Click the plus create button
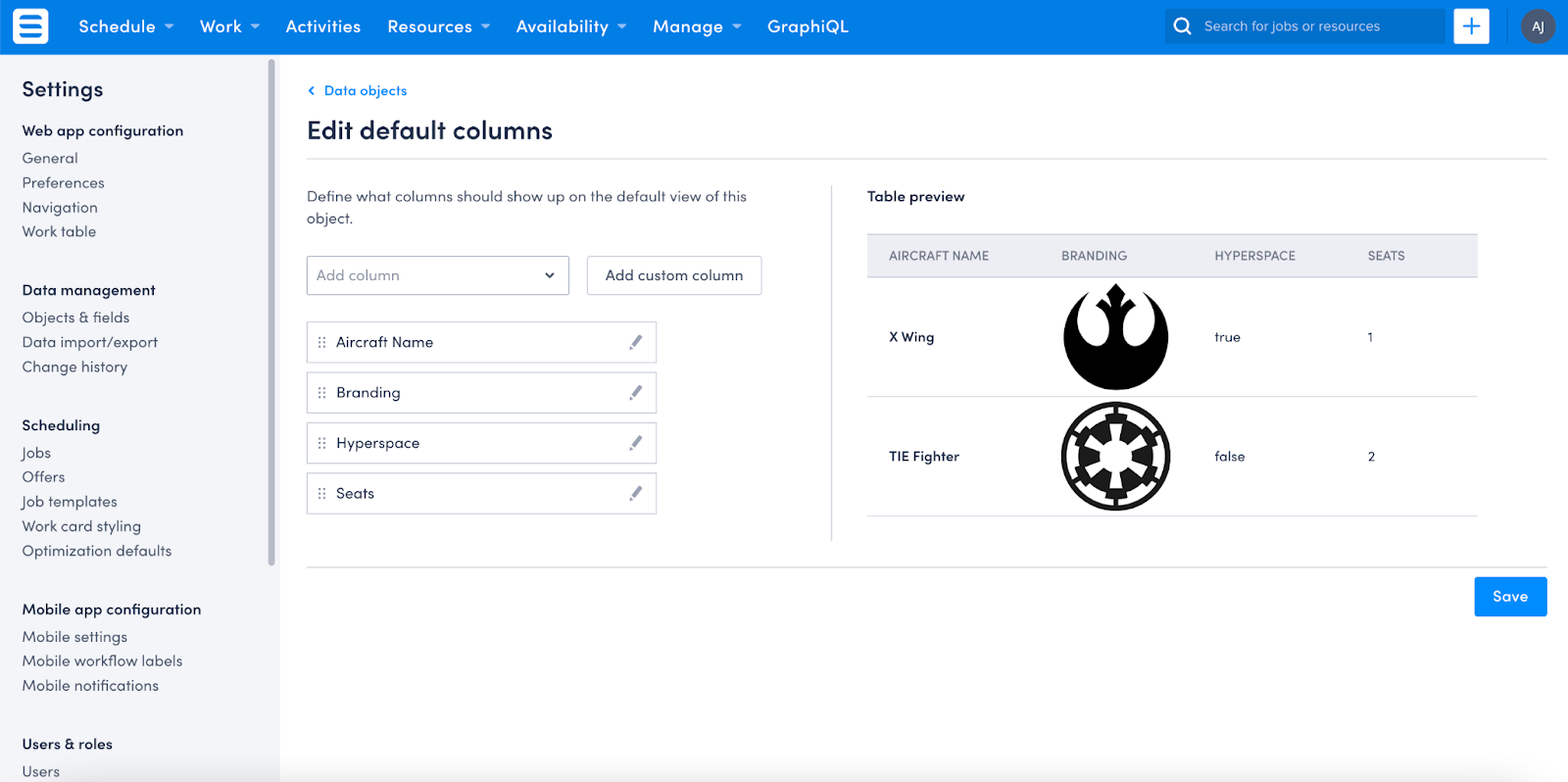 (1471, 26)
